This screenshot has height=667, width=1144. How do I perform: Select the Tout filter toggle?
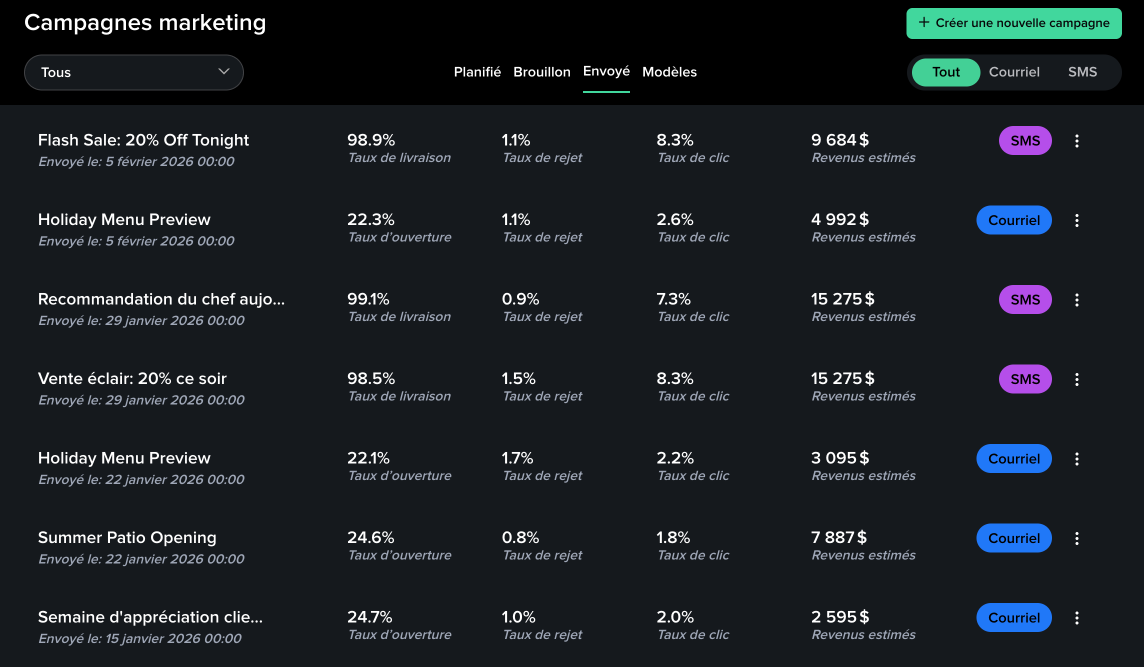click(946, 72)
